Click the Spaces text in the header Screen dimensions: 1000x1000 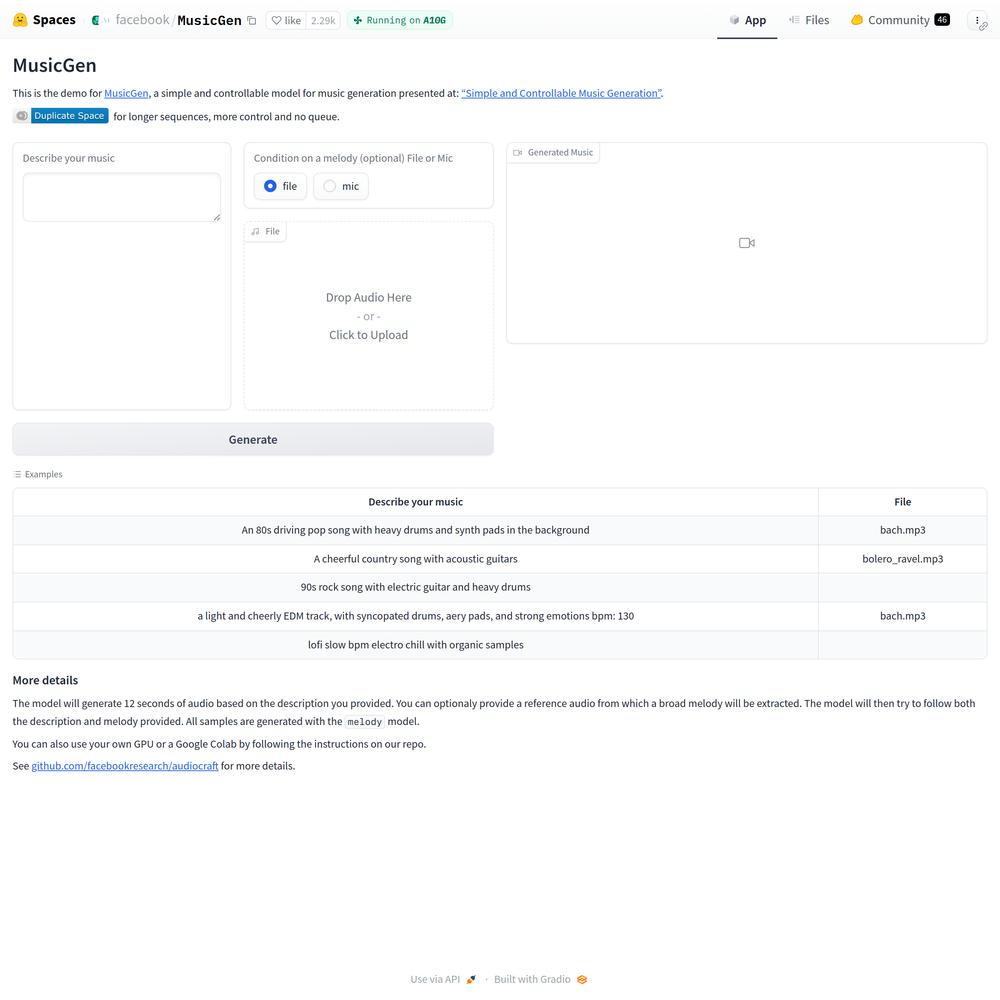tap(54, 20)
